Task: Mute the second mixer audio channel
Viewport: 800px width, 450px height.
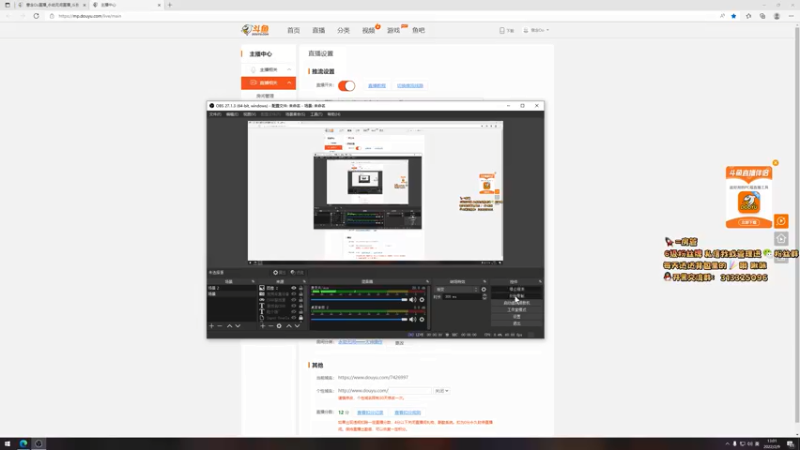Action: [412, 319]
